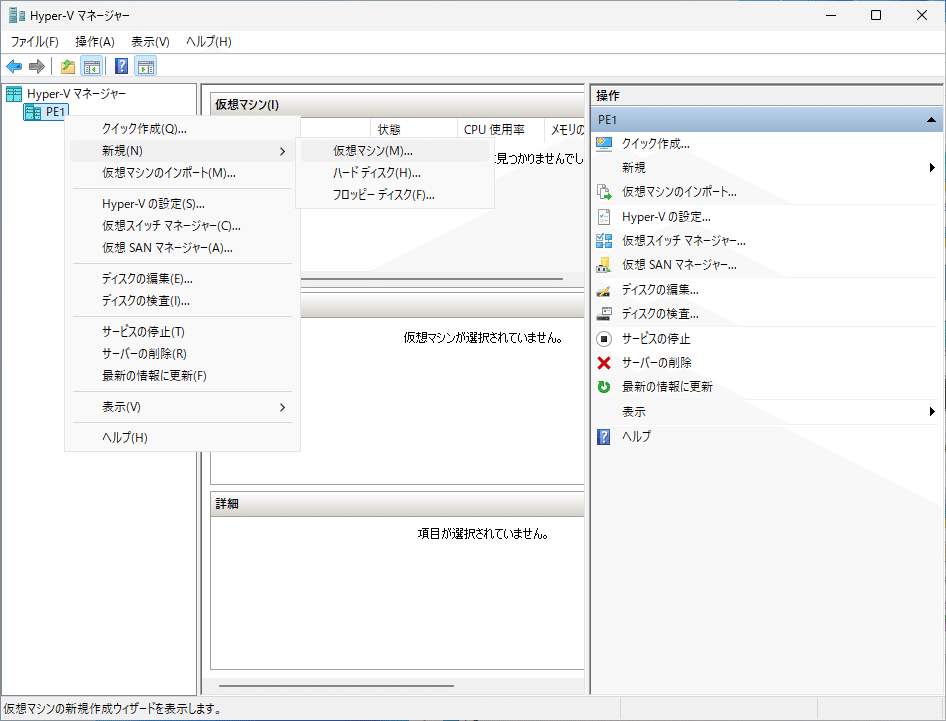Click the Back arrow toolbar icon

tap(14, 66)
